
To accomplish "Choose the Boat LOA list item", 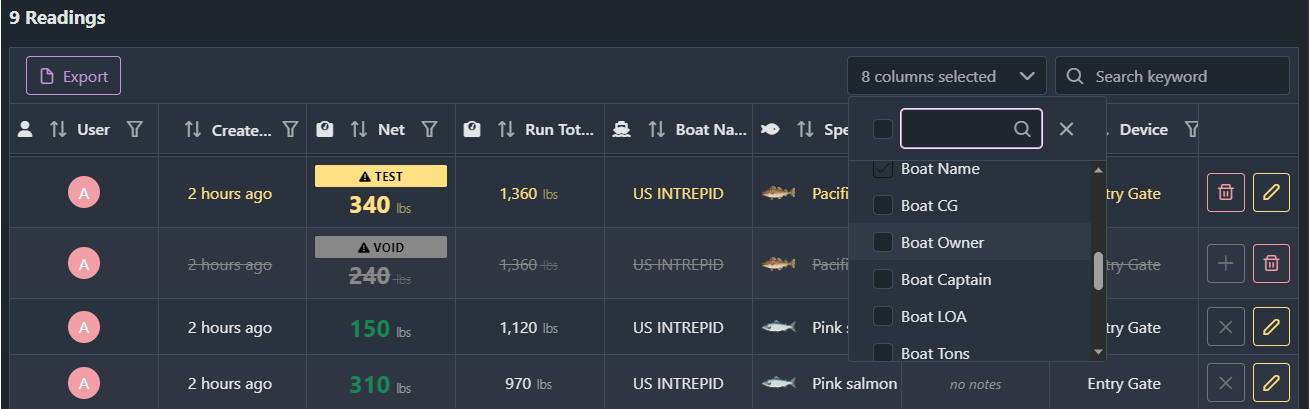I will coord(933,317).
